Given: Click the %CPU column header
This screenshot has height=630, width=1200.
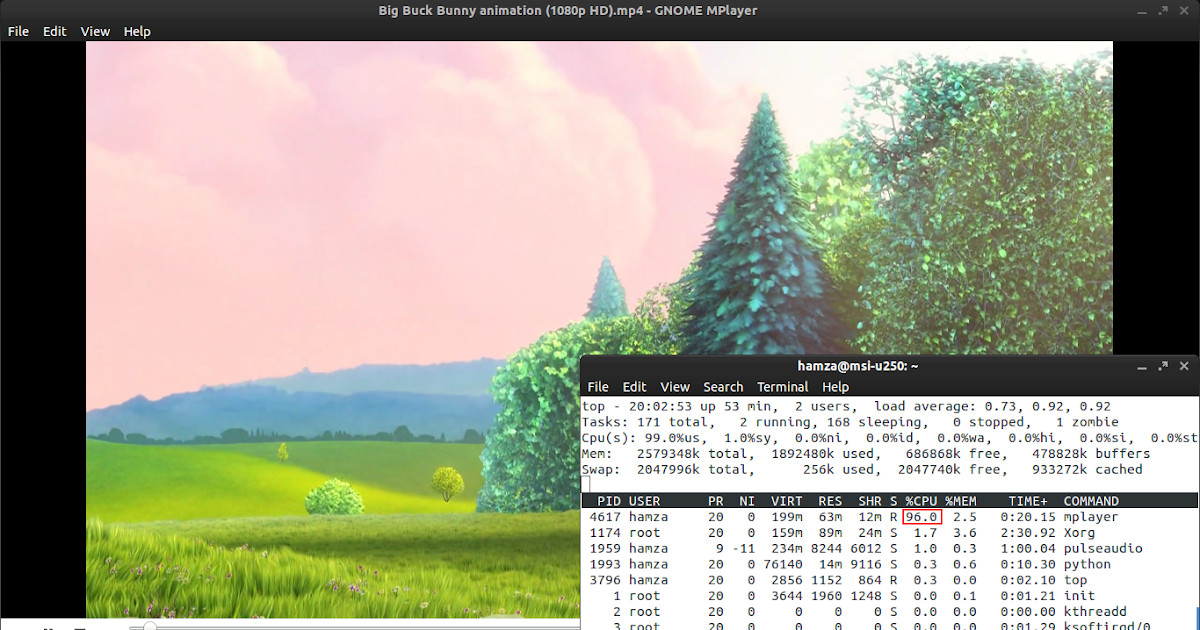Looking at the screenshot, I should tap(921, 501).
